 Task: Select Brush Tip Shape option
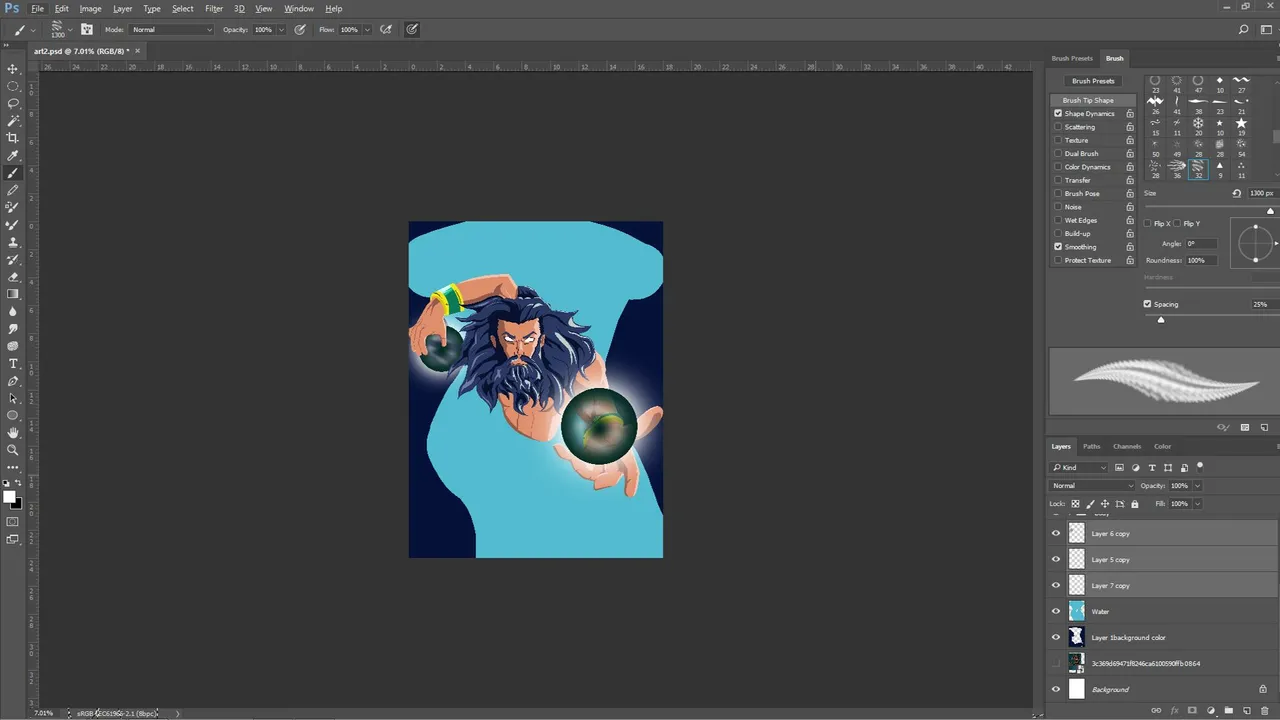[x=1093, y=100]
